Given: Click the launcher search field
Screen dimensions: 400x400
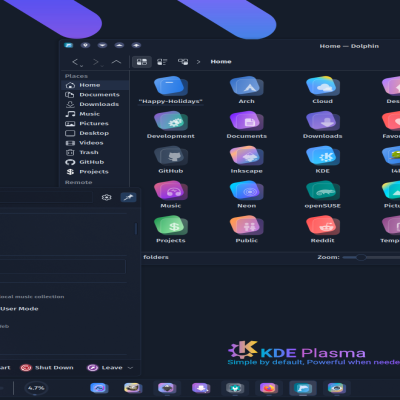Looking at the screenshot, I should click(46, 197).
